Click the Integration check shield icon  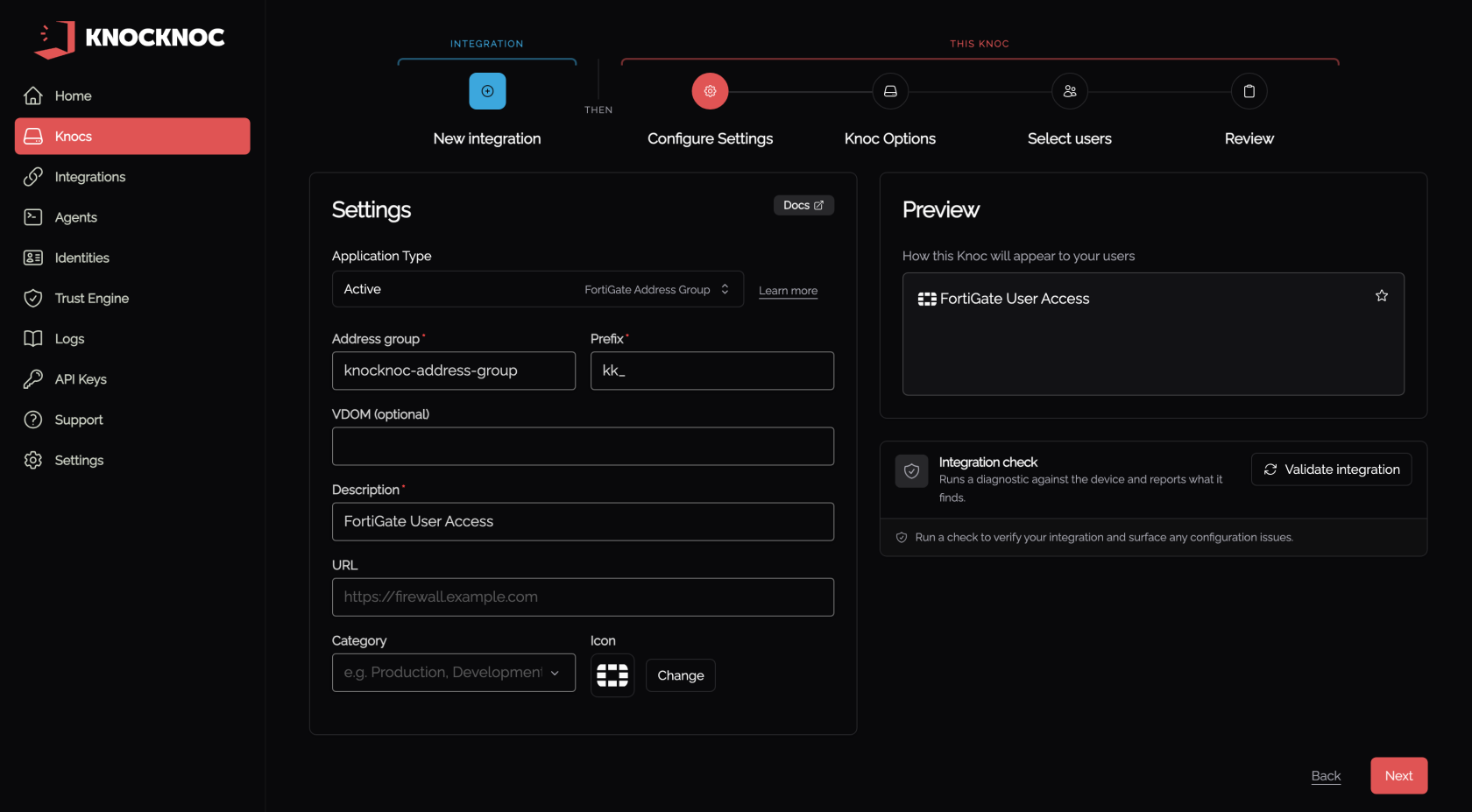pos(911,470)
